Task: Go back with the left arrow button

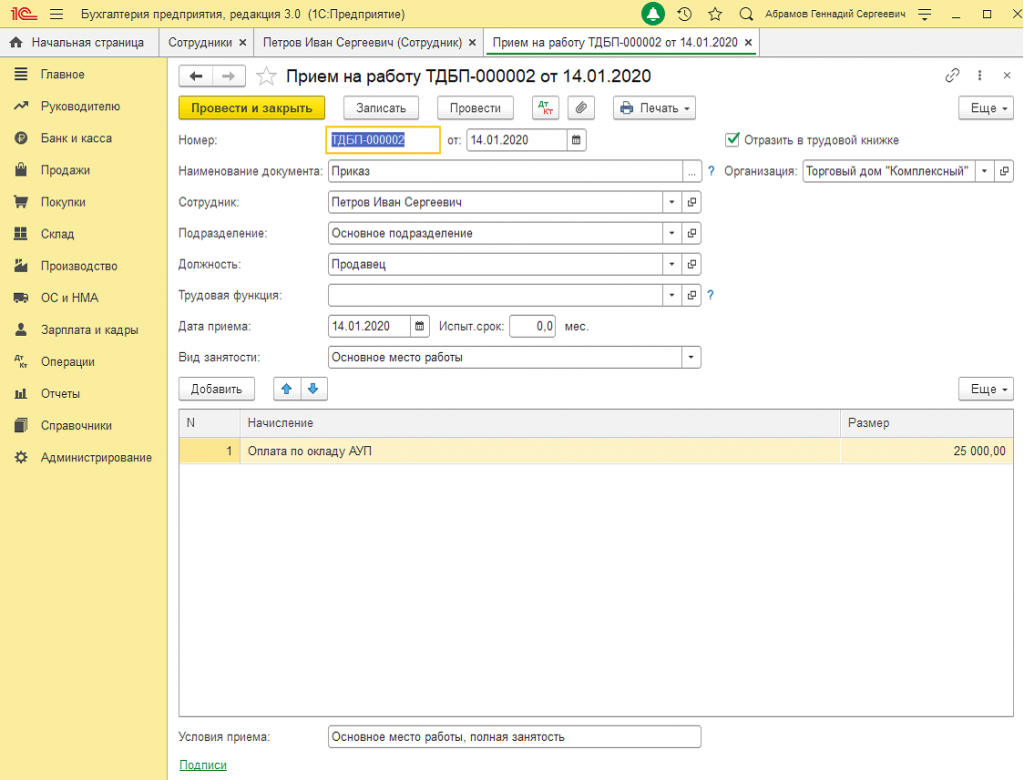Action: tap(195, 76)
